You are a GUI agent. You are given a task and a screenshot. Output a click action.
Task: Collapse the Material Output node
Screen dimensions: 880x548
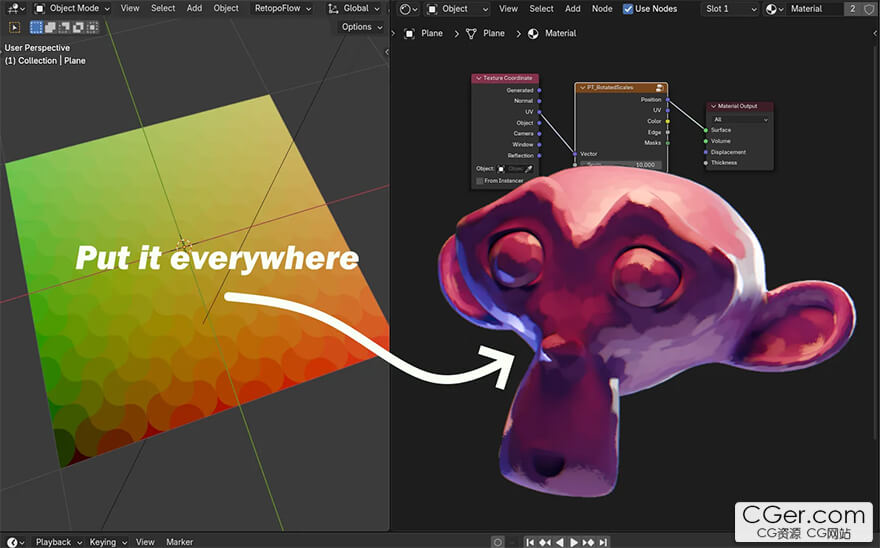click(714, 106)
